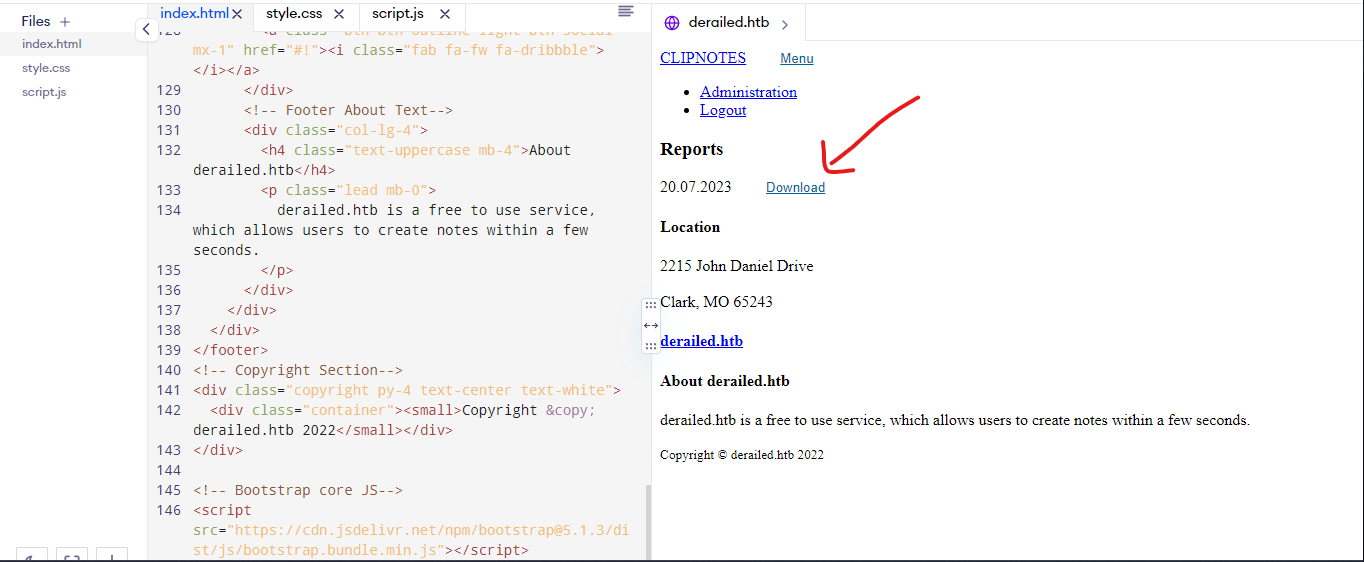Click the bold derailed.htb link in preview
Screen dimensions: 1364x562
pyautogui.click(x=701, y=341)
